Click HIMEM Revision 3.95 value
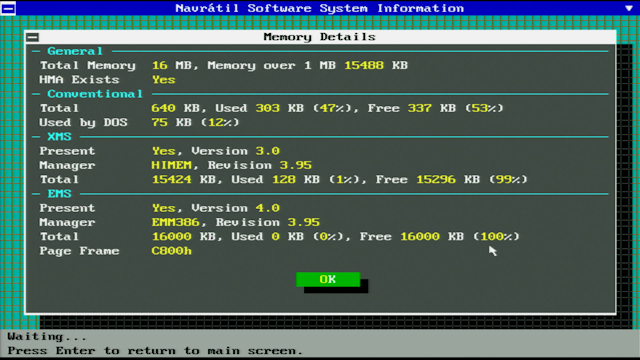 pyautogui.click(x=296, y=165)
